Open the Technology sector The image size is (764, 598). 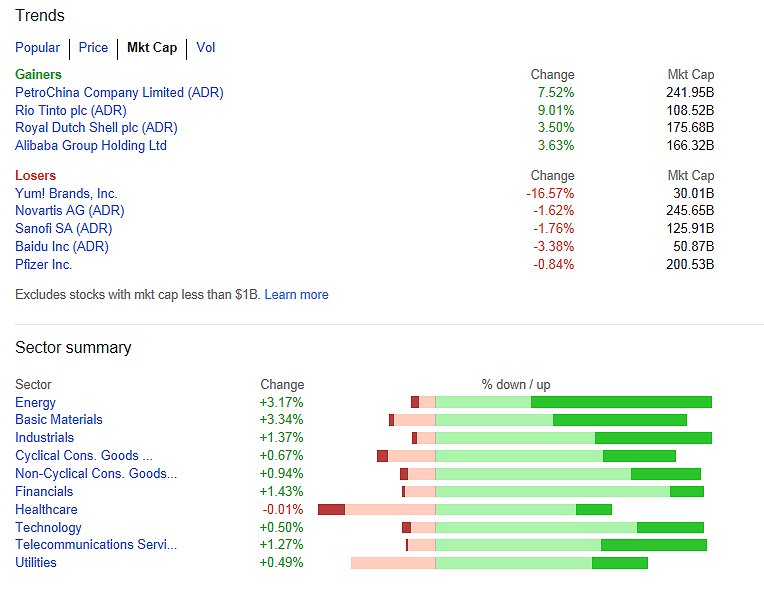pyautogui.click(x=48, y=528)
